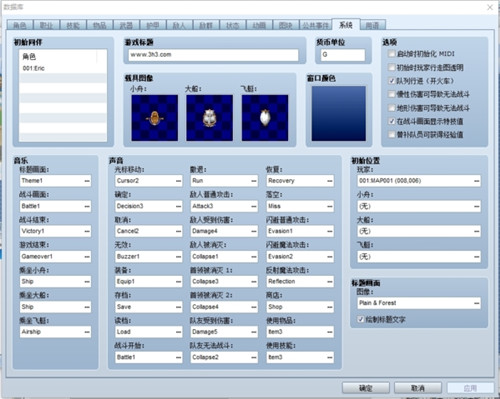Open ellipsis for 无效 sound Buzzer1
Viewport: 500px width, 399px height.
click(179, 256)
